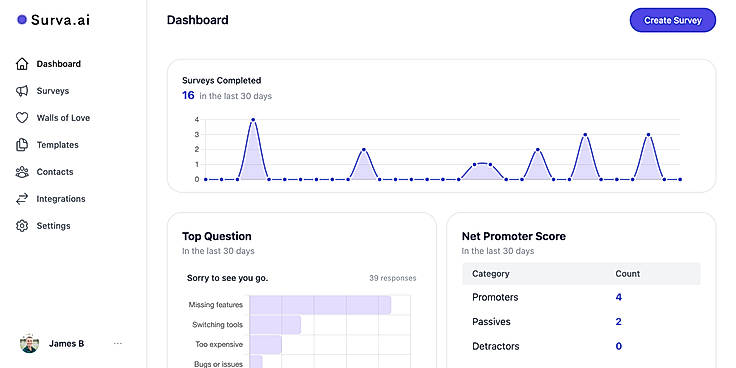This screenshot has width=736, height=368.
Task: Open the Contacts people icon
Action: click(22, 172)
